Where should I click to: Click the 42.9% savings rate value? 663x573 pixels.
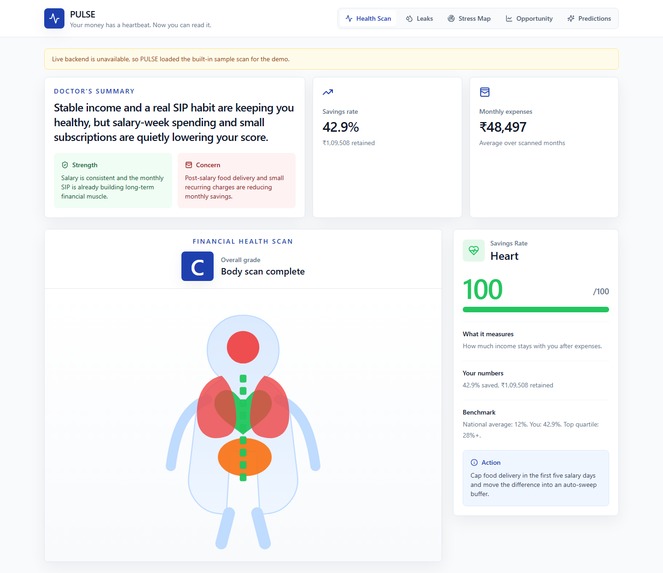click(341, 127)
